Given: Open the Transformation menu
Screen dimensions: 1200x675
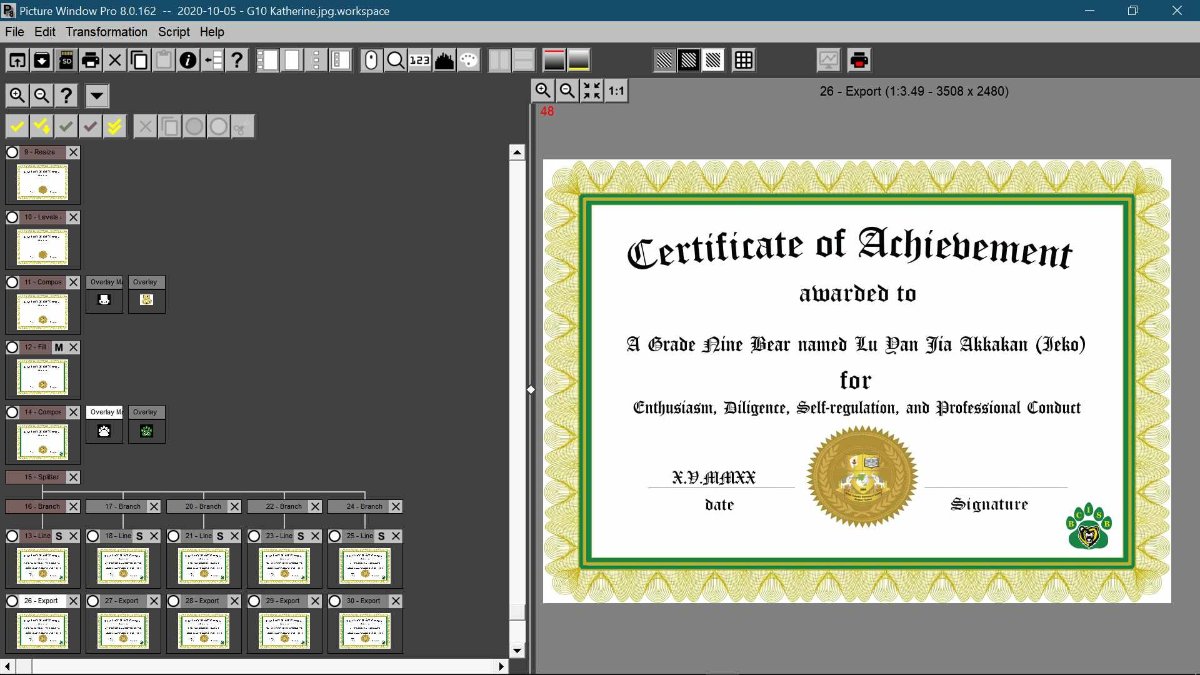Looking at the screenshot, I should pyautogui.click(x=106, y=32).
